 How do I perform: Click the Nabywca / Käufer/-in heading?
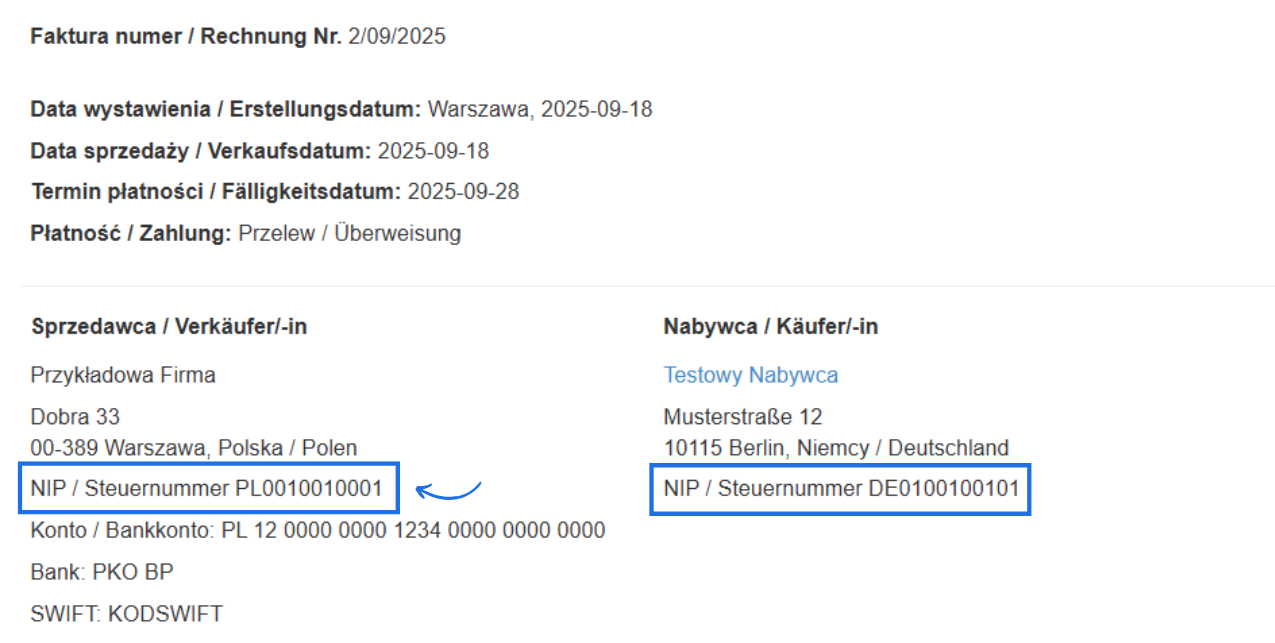click(x=770, y=326)
